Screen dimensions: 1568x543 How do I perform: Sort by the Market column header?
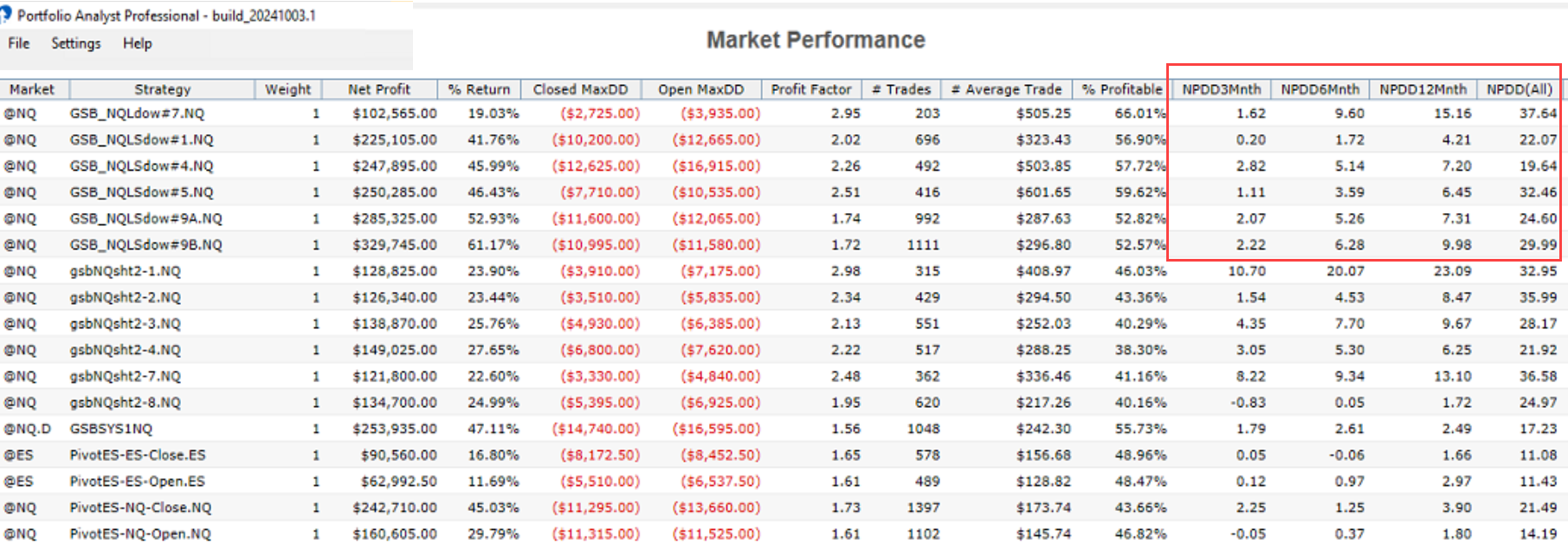coord(33,89)
